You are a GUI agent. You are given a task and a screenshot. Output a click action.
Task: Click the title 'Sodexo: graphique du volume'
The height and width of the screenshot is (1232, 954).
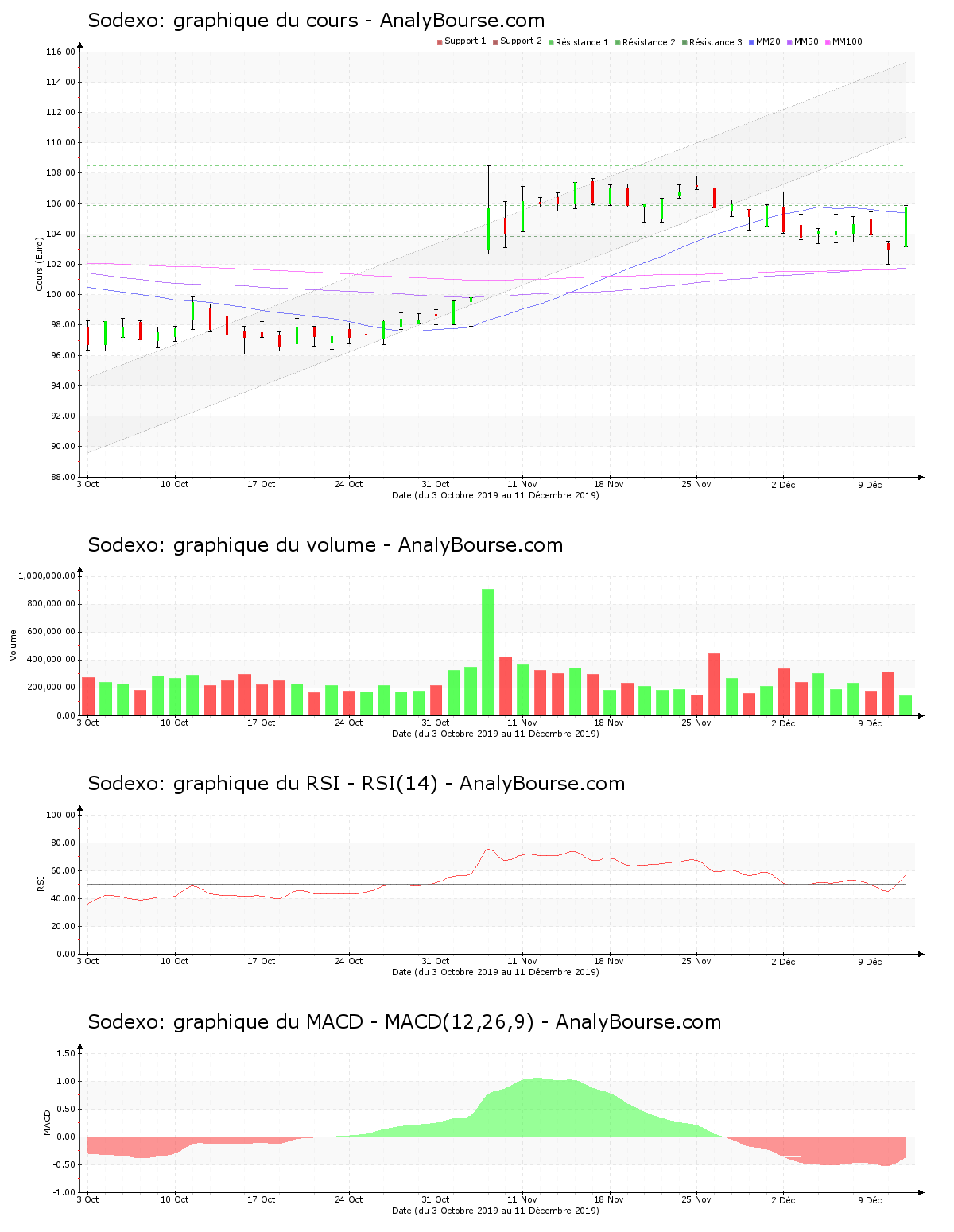(325, 545)
